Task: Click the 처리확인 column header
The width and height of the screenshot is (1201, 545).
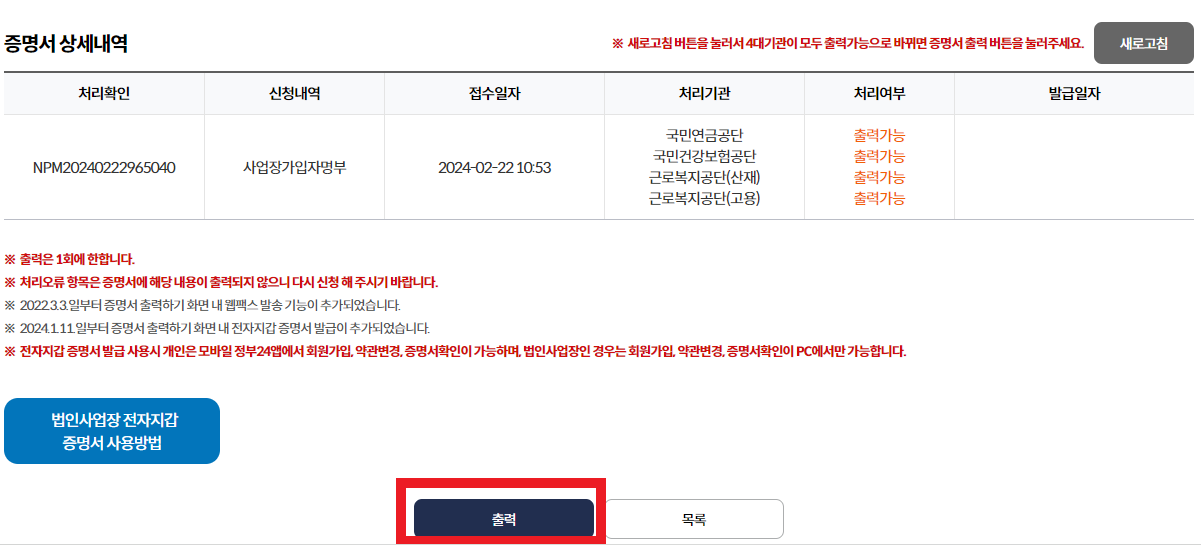Action: coord(104,94)
